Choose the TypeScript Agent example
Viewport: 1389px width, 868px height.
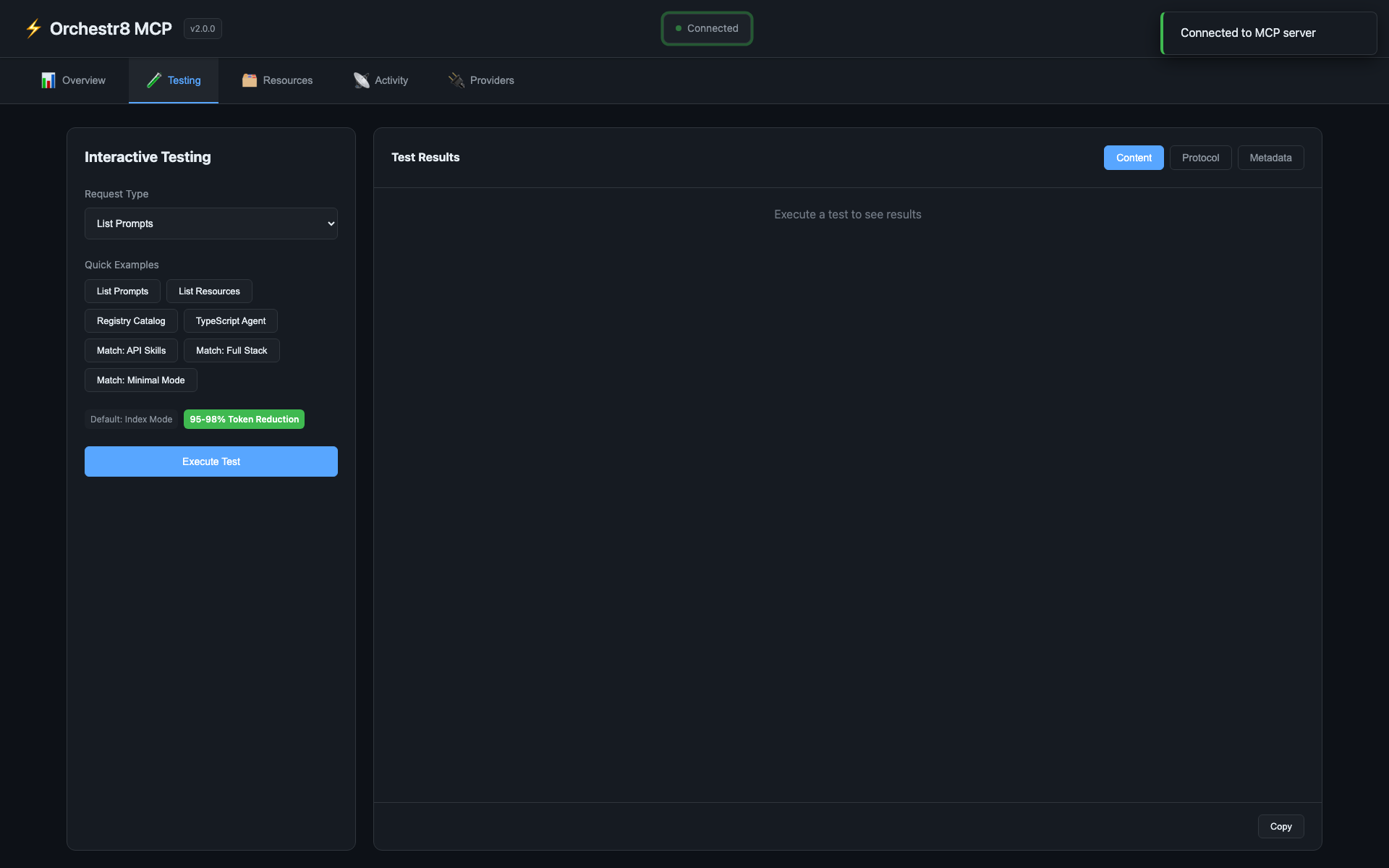231,321
